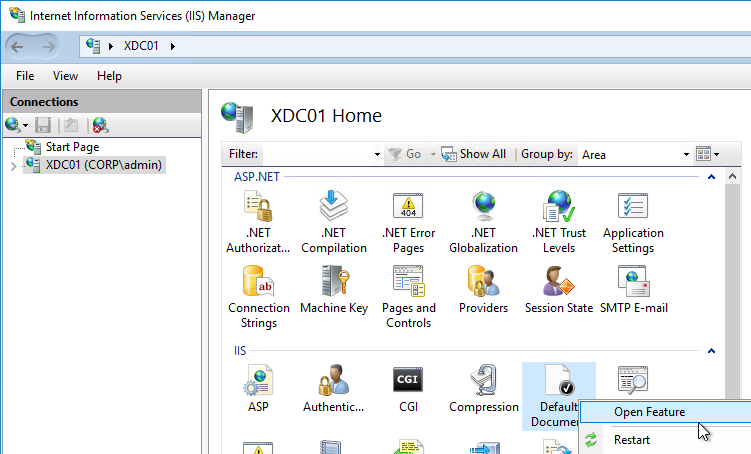
Task: Open the SMTP E-mail feature
Action: click(x=633, y=290)
